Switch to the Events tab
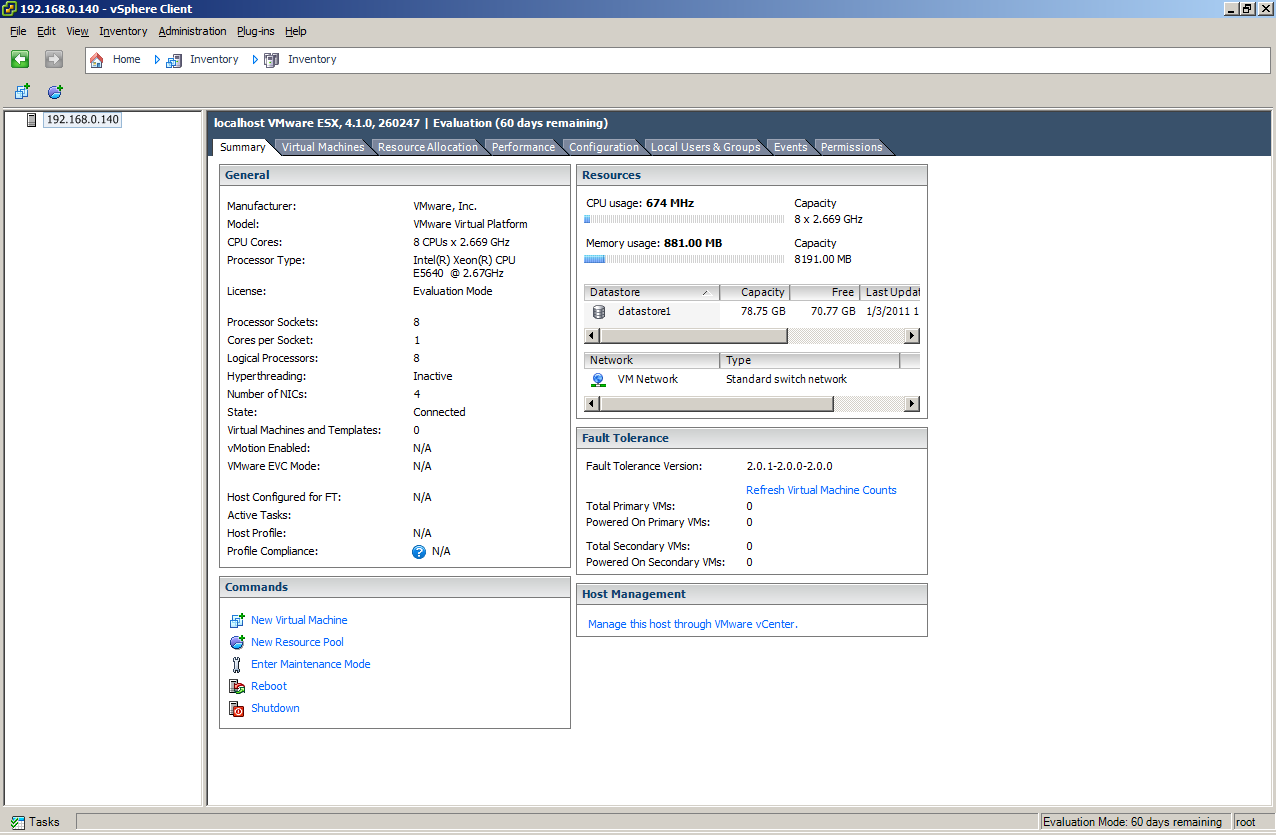 tap(790, 147)
